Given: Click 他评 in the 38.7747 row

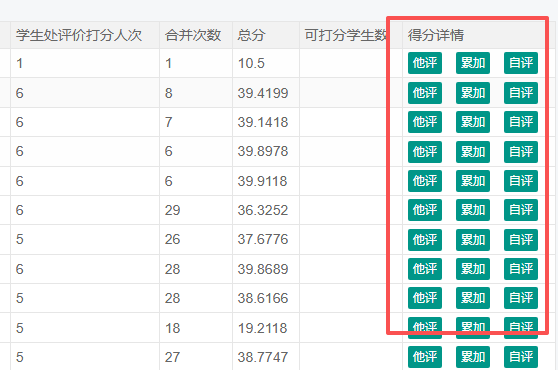Looking at the screenshot, I should click(425, 357).
